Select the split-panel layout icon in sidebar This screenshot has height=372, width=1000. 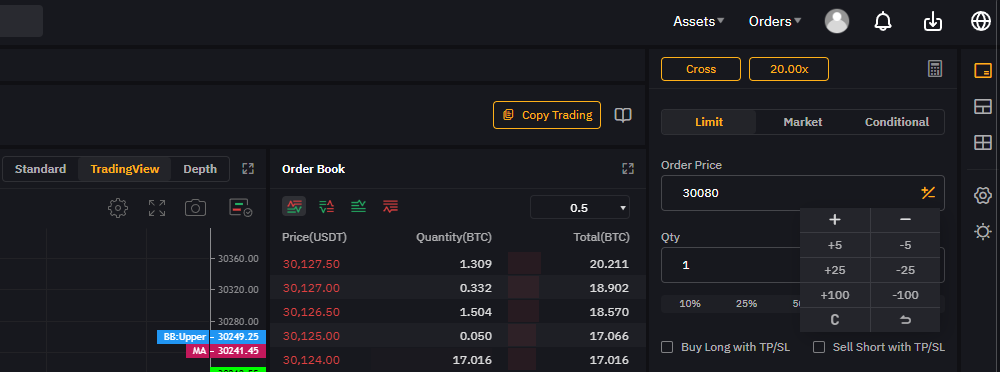click(983, 107)
